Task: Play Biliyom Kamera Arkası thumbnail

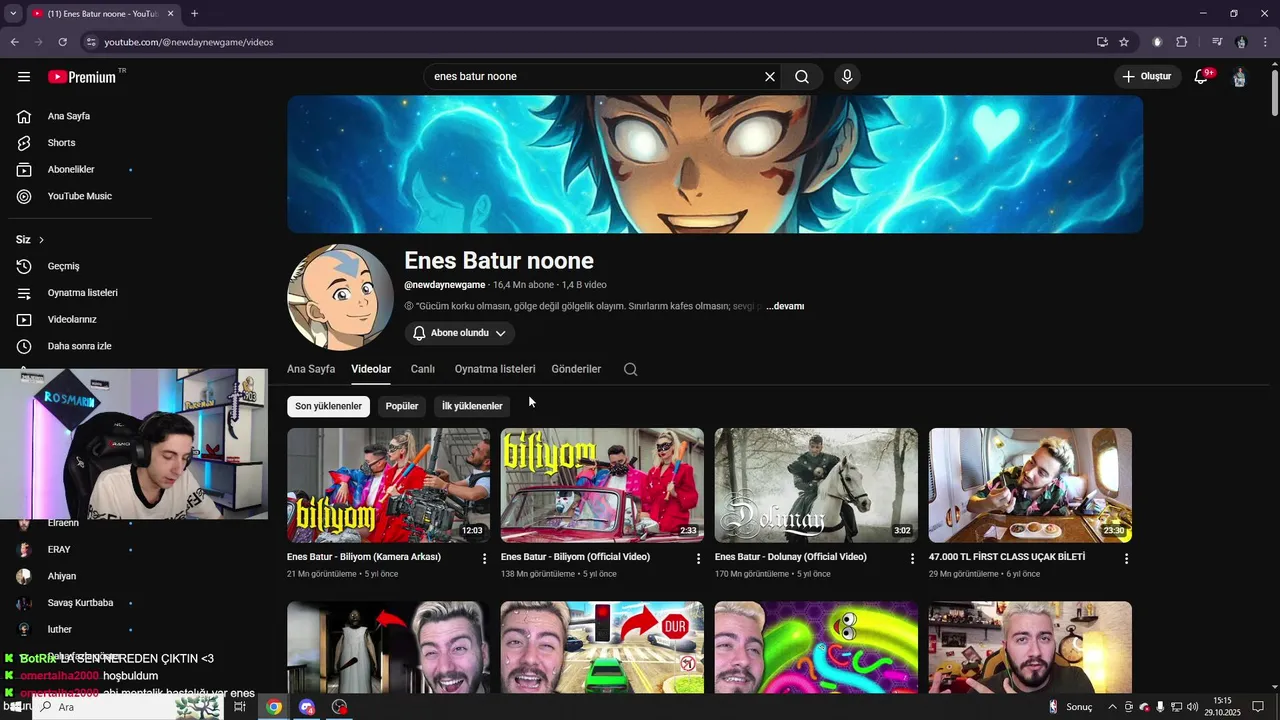Action: pos(388,485)
